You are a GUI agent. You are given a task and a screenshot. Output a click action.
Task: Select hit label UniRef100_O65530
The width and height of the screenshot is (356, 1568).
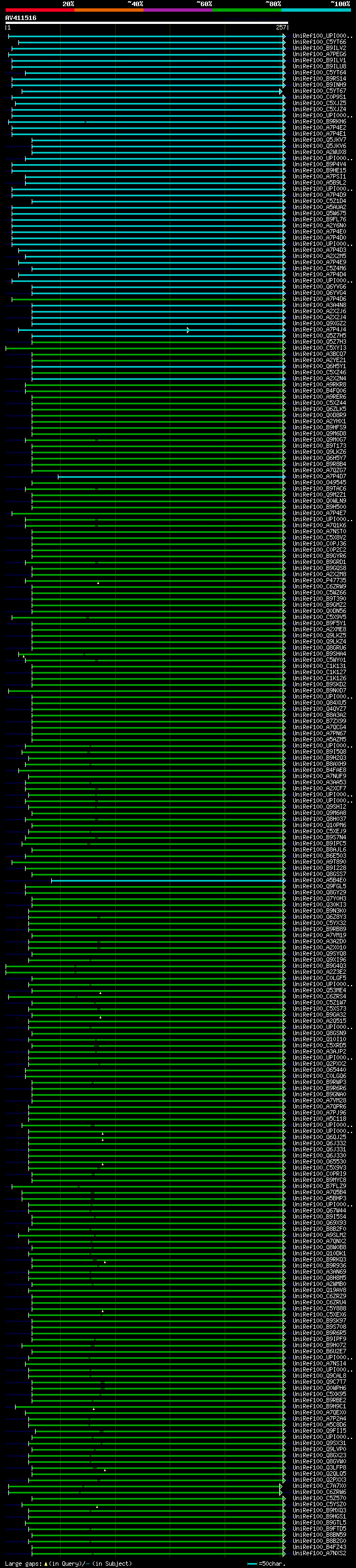pos(319,1161)
